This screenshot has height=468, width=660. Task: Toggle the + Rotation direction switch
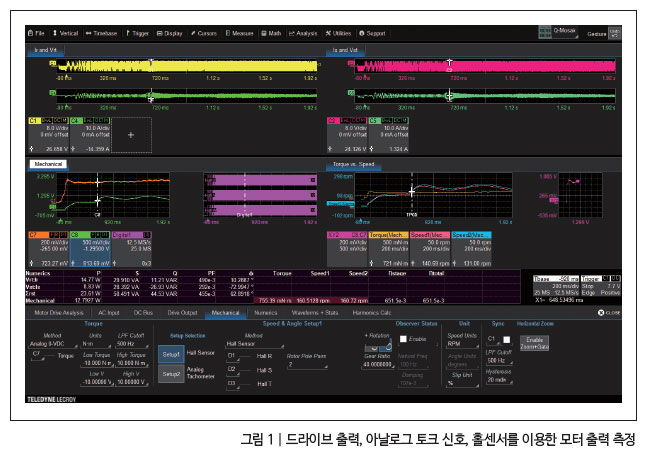[378, 347]
